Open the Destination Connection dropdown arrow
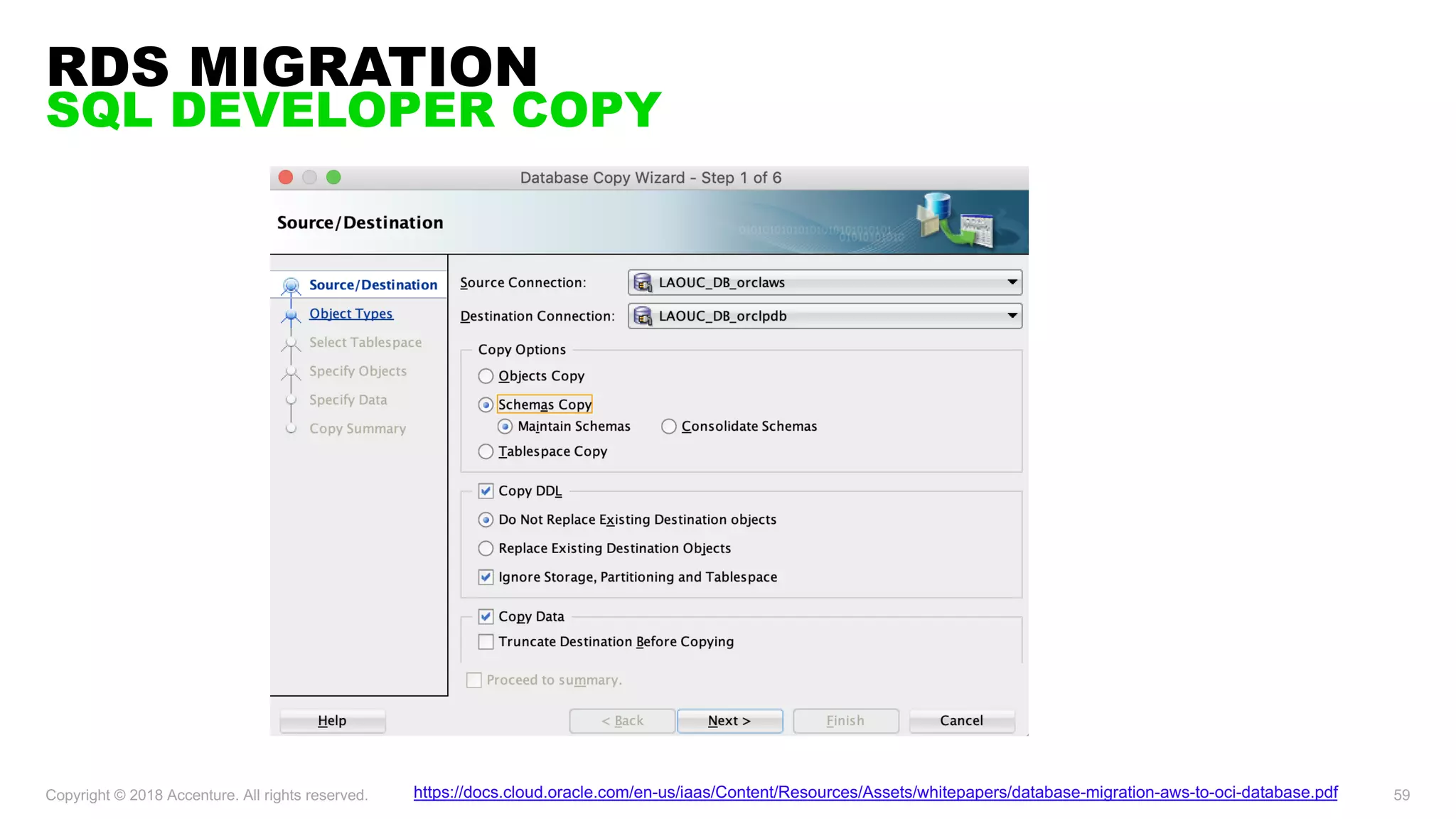1456x819 pixels. (x=1012, y=316)
